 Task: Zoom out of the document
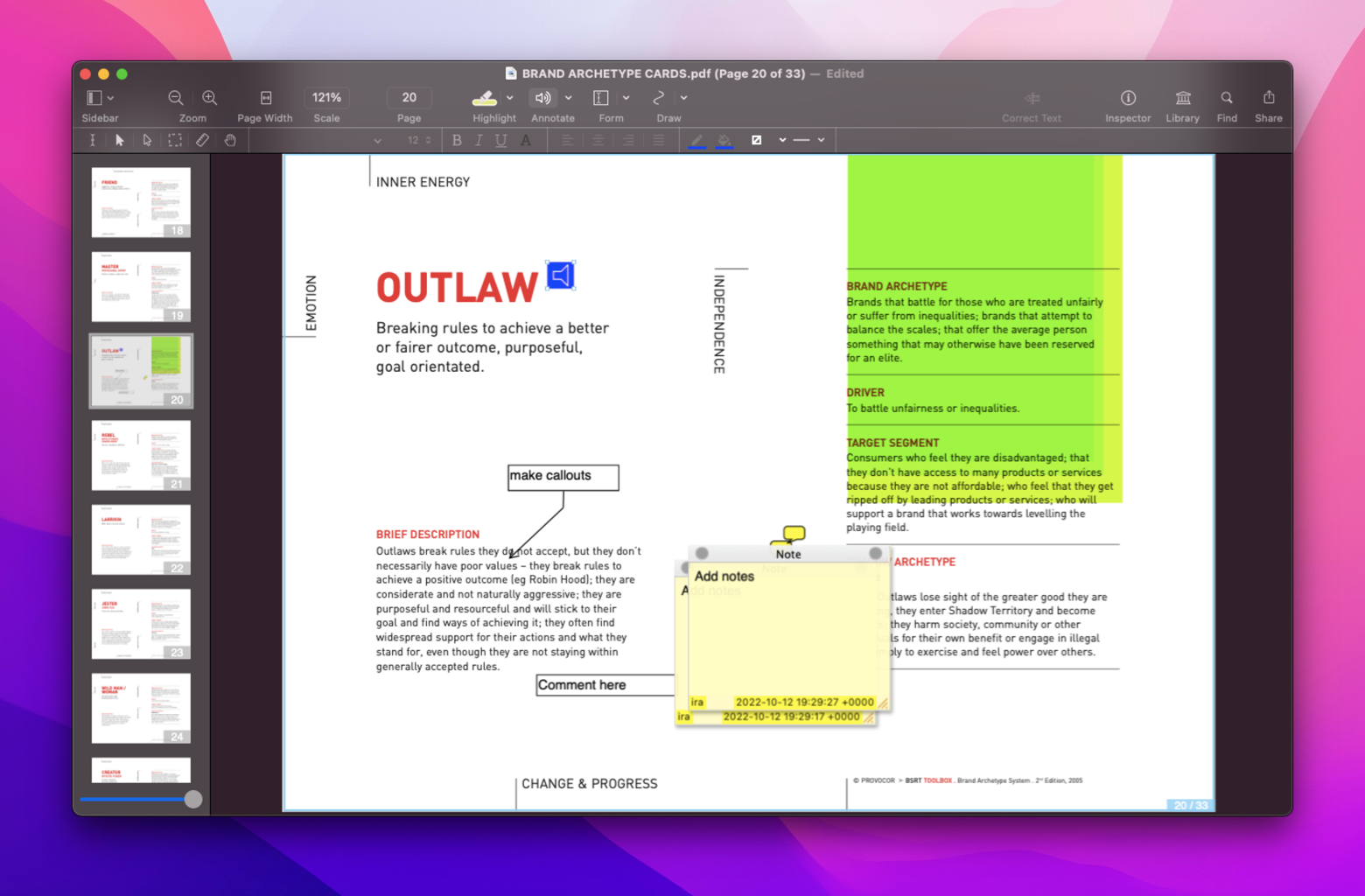[176, 98]
